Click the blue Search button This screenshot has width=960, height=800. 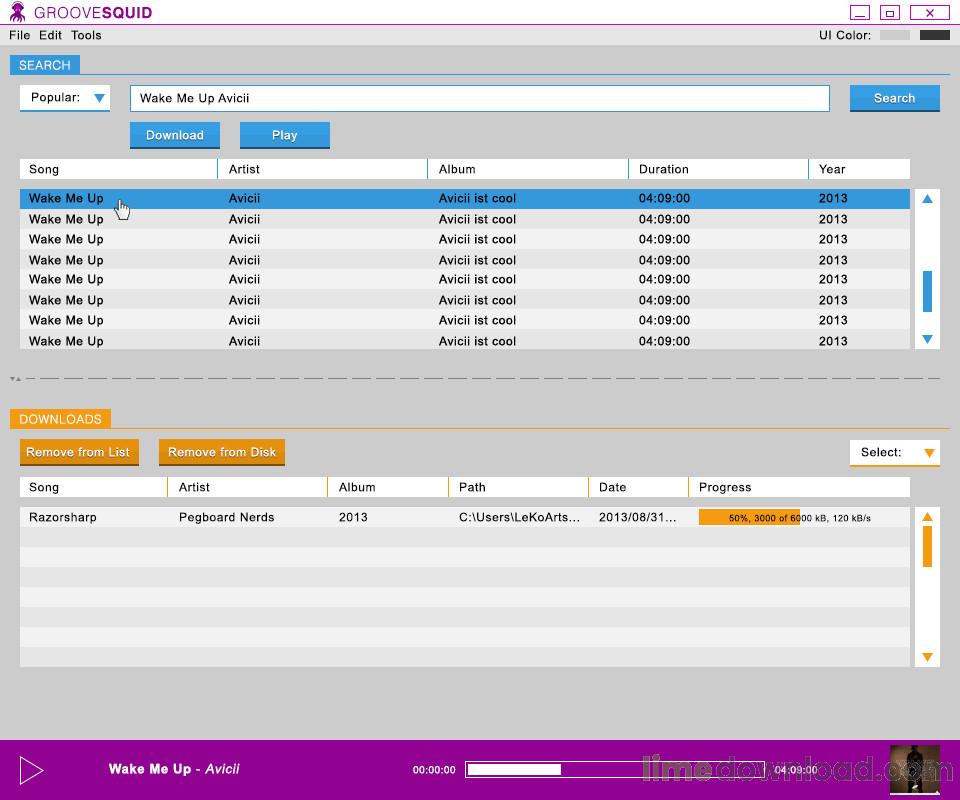coord(894,98)
